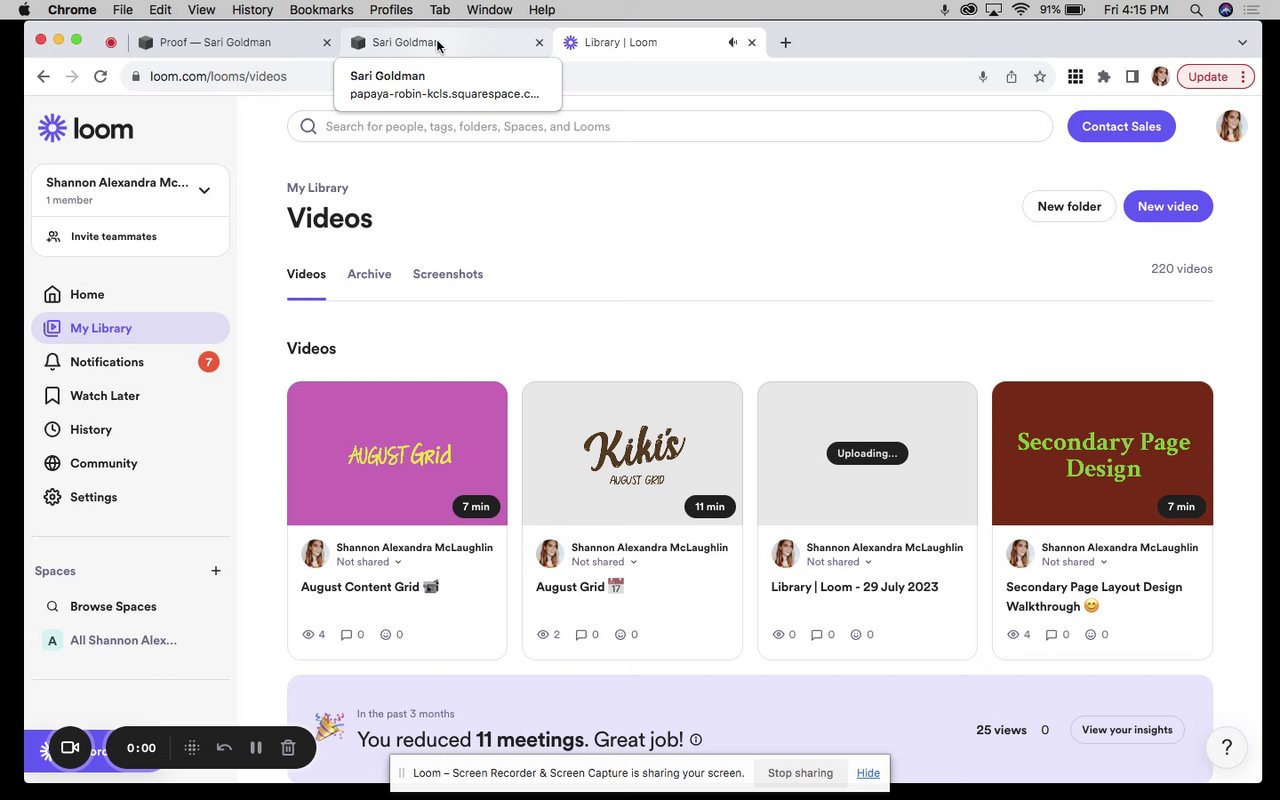Screen dimensions: 1280x800
Task: Click the Loom search field
Action: click(x=670, y=126)
